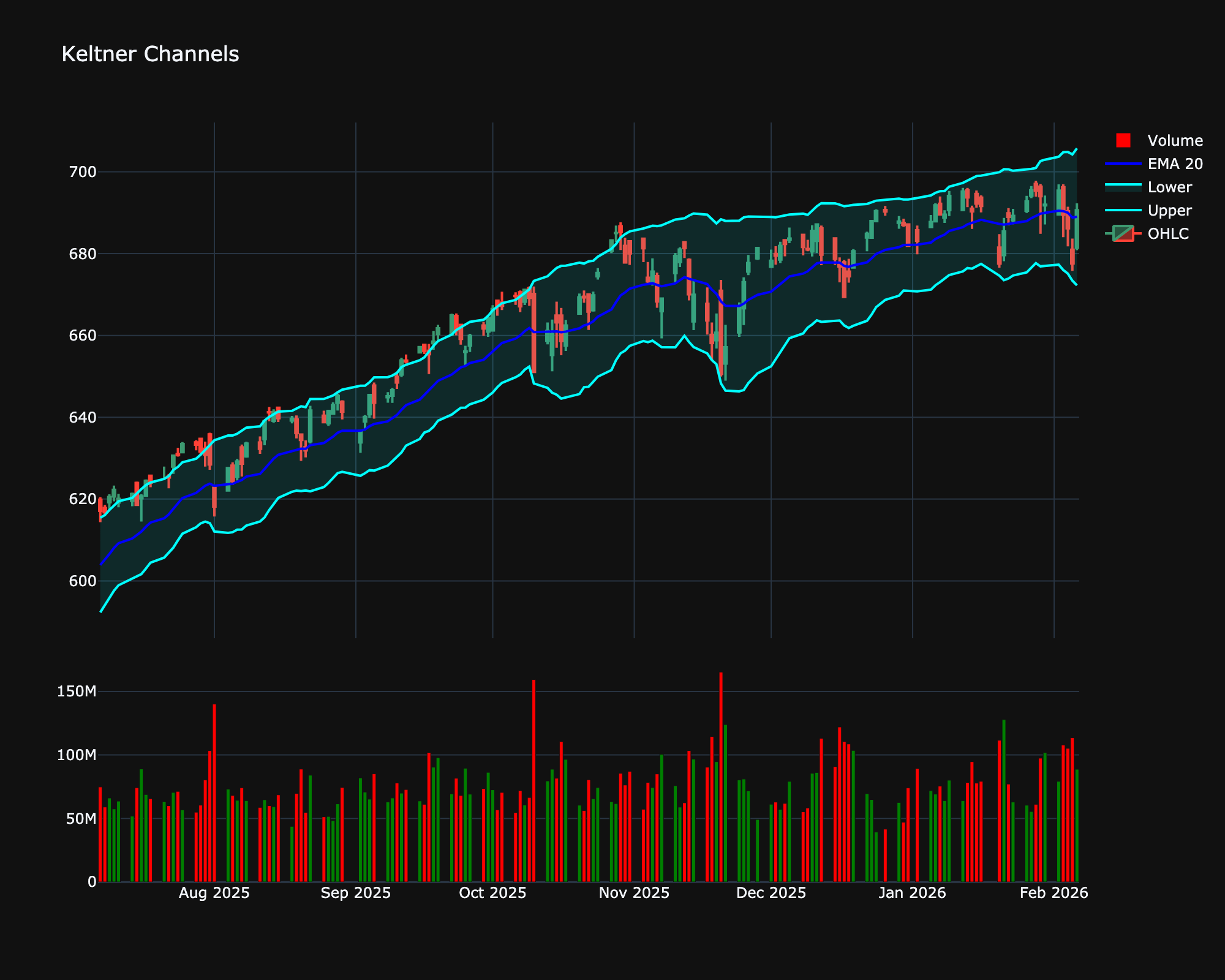Viewport: 1225px width, 980px height.
Task: Click the Feb 2026 x-axis label
Action: 1053,893
